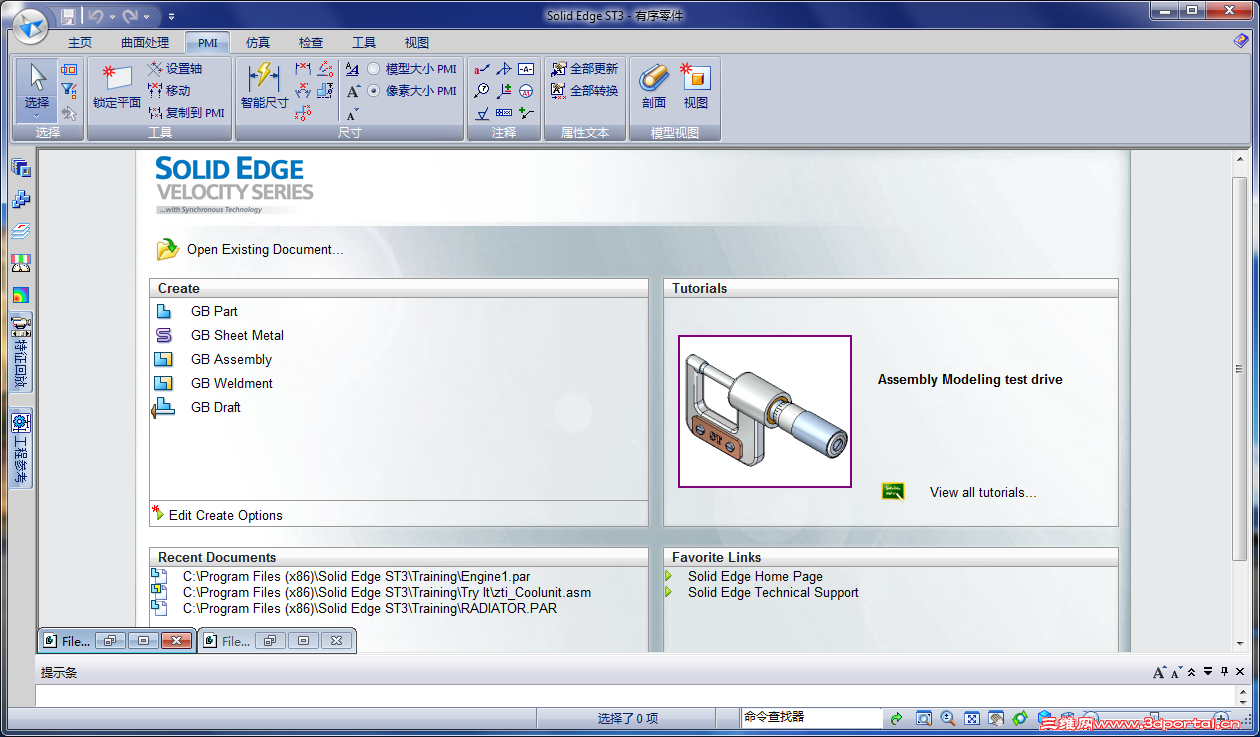Click the 复制到 PMI command
Image resolution: width=1260 pixels, height=737 pixels.
187,113
